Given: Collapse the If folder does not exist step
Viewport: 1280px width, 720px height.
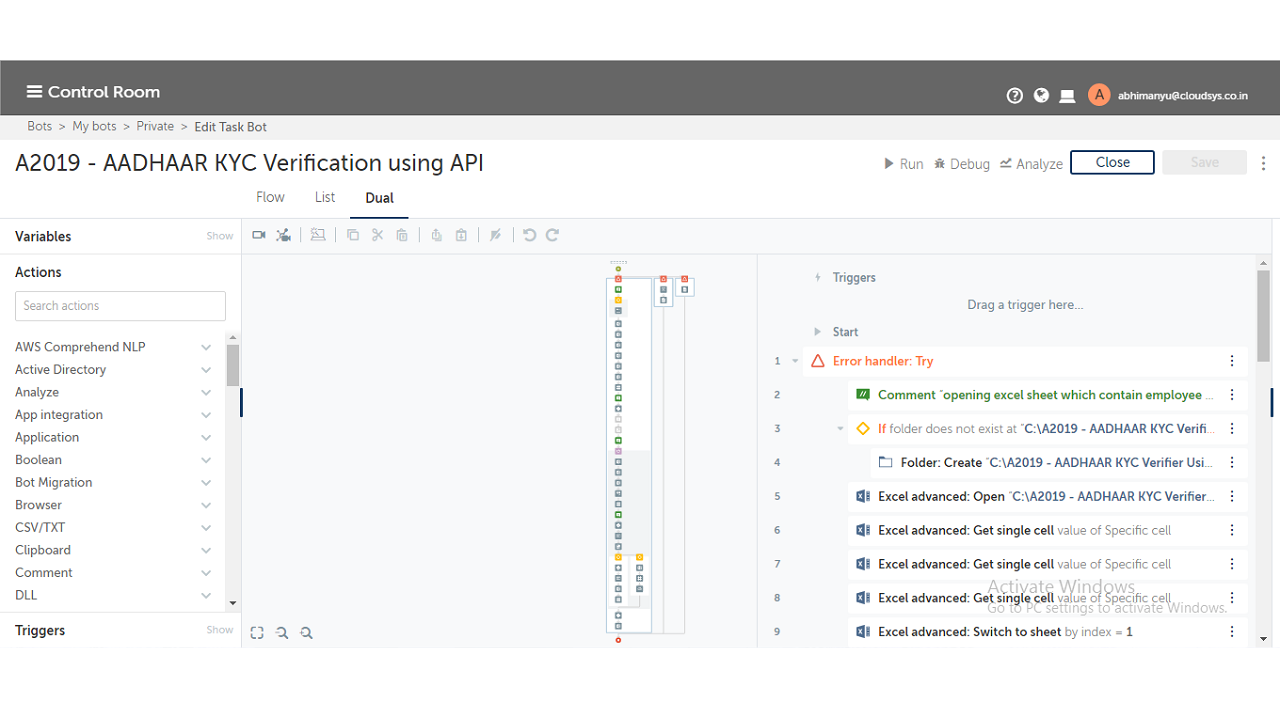Looking at the screenshot, I should (x=840, y=429).
